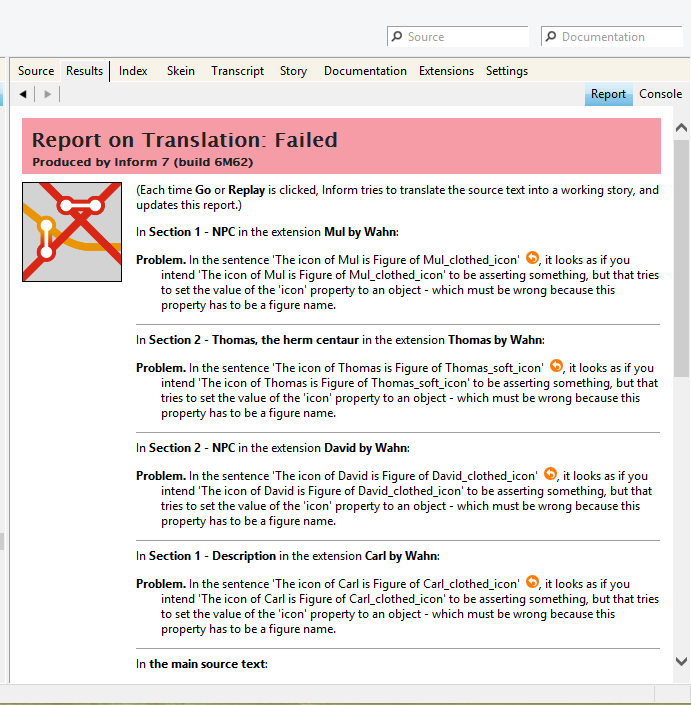Click source link icon after Carl_clothed_icon sentence
The width and height of the screenshot is (691, 705).
click(532, 582)
